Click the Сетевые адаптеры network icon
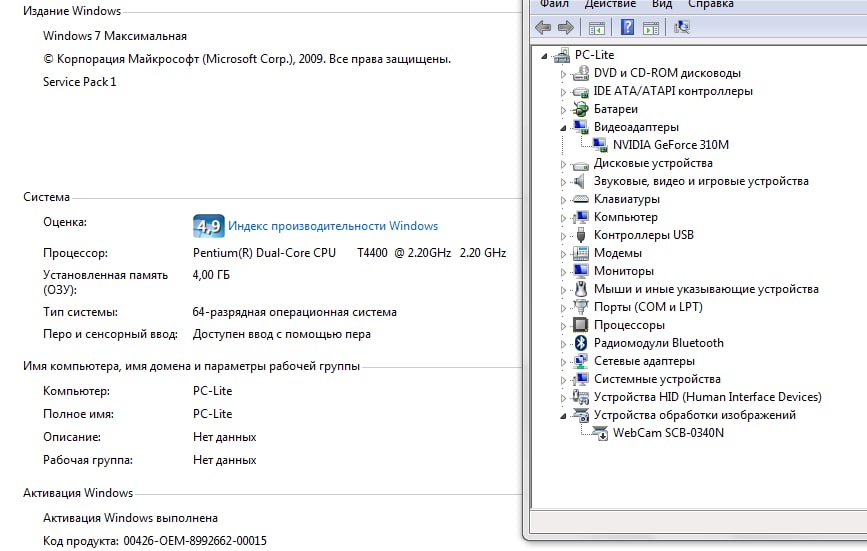Screen dimensions: 867x551 pos(581,361)
